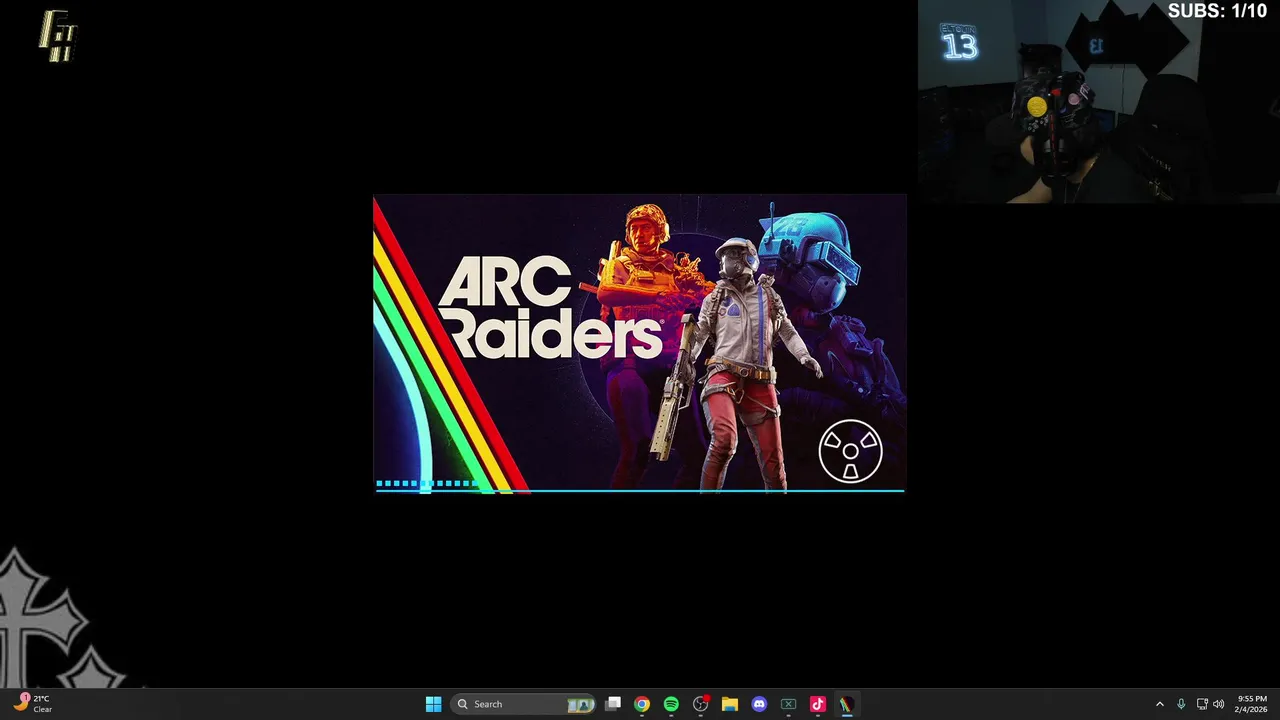Show hidden system tray icons

pyautogui.click(x=1160, y=704)
